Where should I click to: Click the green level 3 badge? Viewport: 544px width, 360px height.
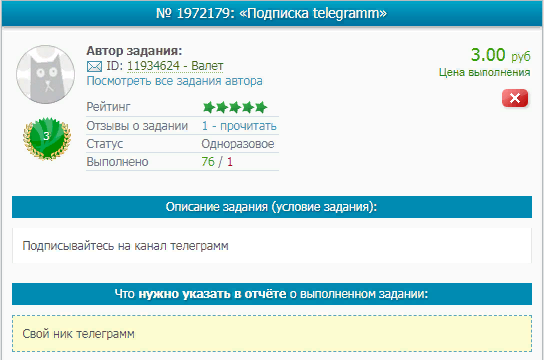tap(47, 138)
